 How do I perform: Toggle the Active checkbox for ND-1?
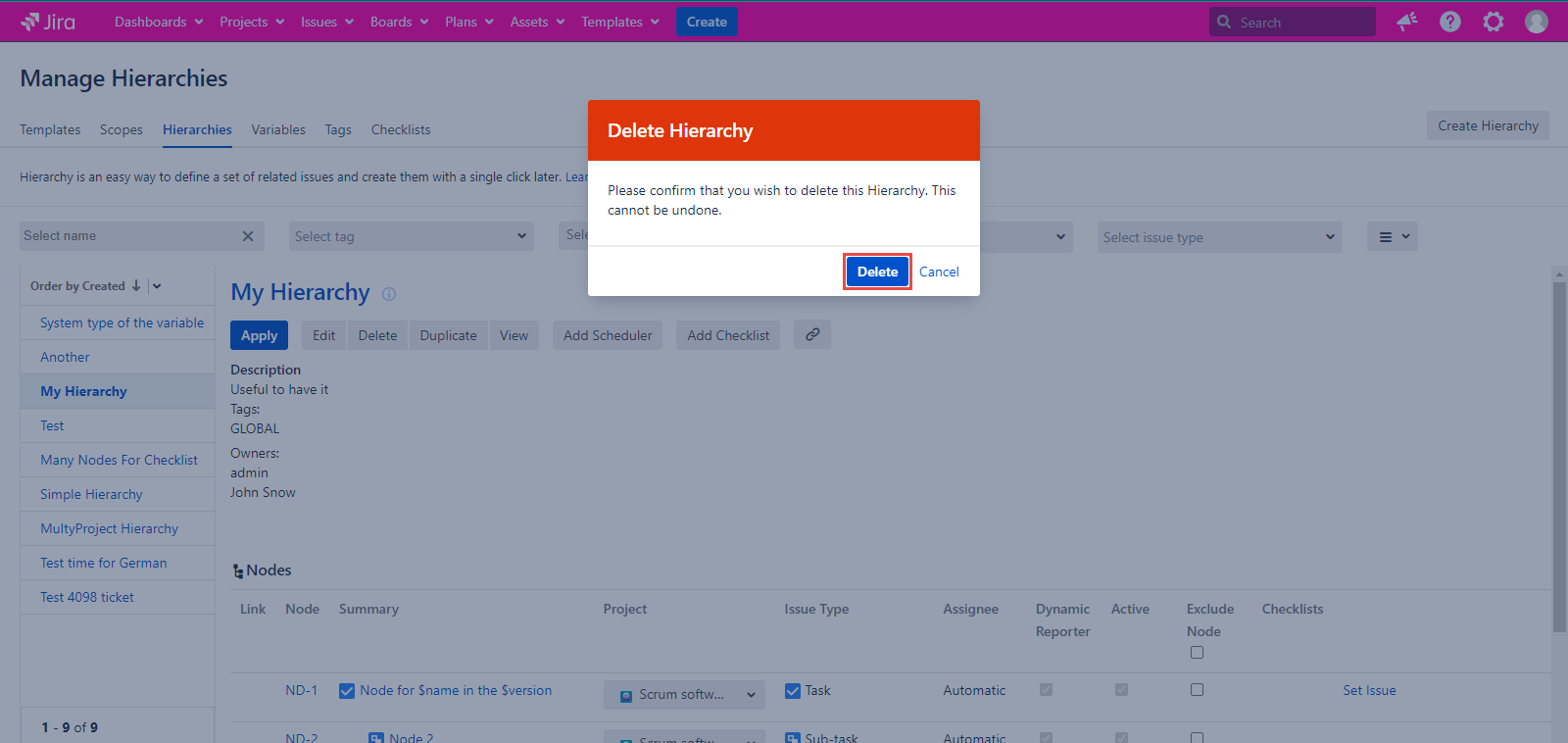tap(1121, 690)
